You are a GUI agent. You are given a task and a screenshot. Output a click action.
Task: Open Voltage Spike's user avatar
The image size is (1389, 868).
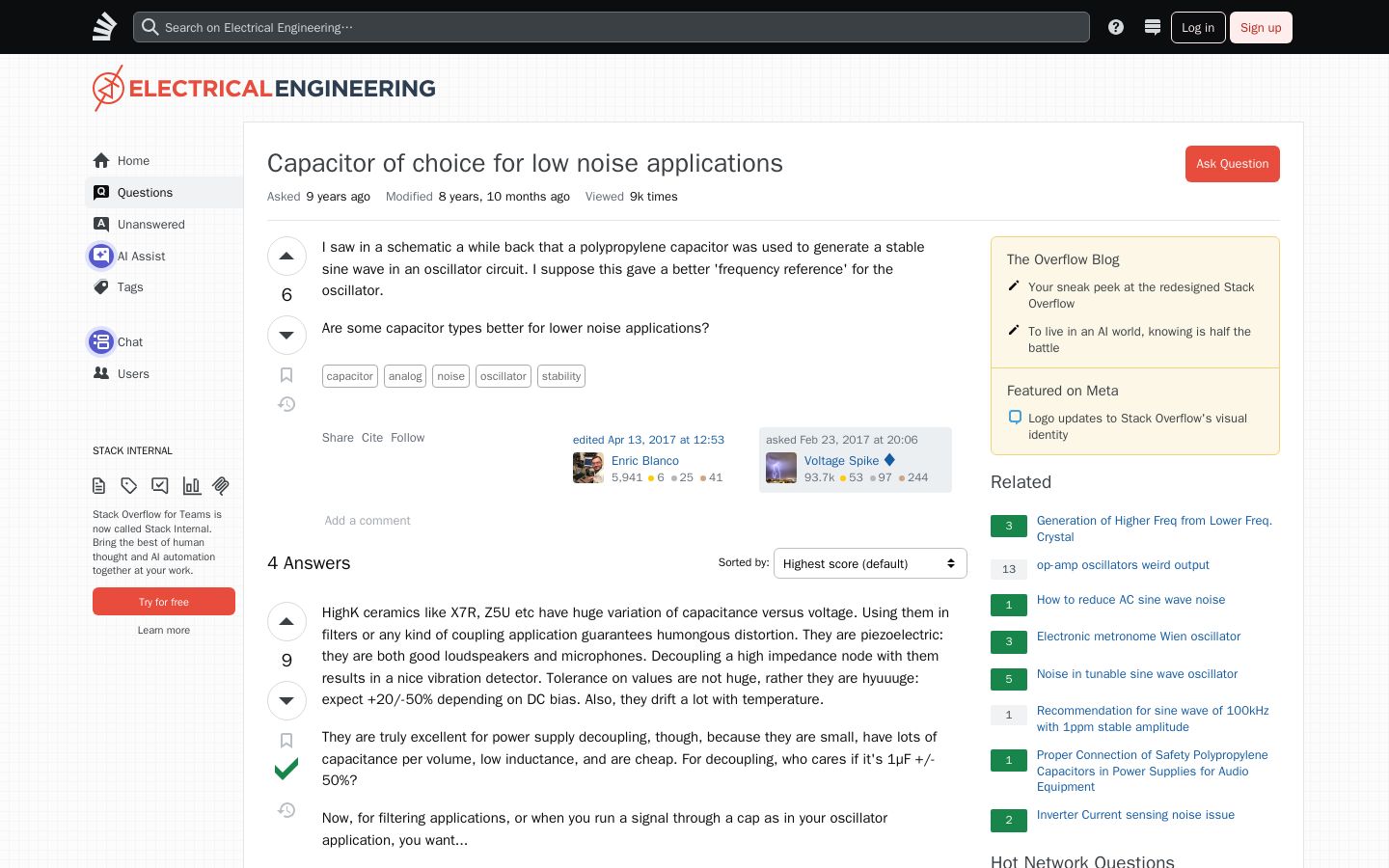(x=781, y=468)
